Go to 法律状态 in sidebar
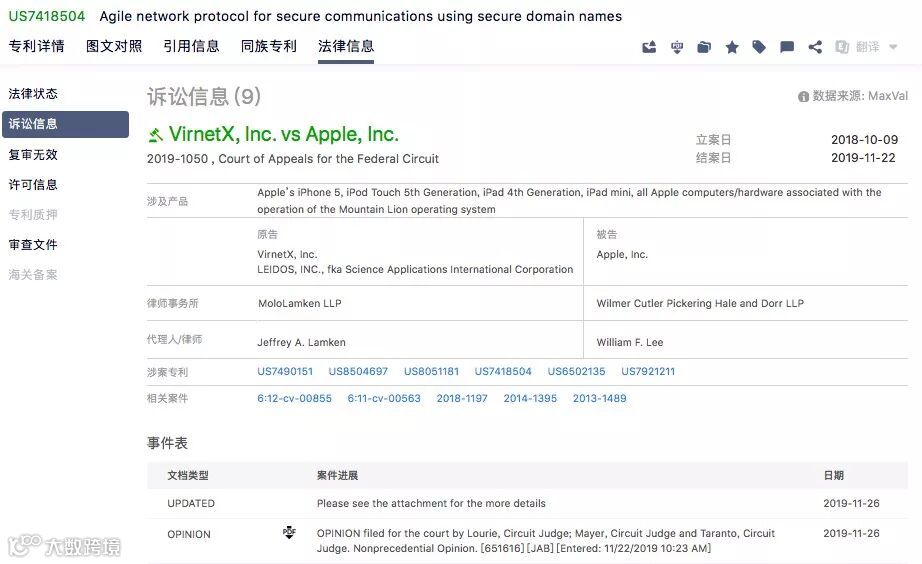Image resolution: width=922 pixels, height=564 pixels. [33, 94]
